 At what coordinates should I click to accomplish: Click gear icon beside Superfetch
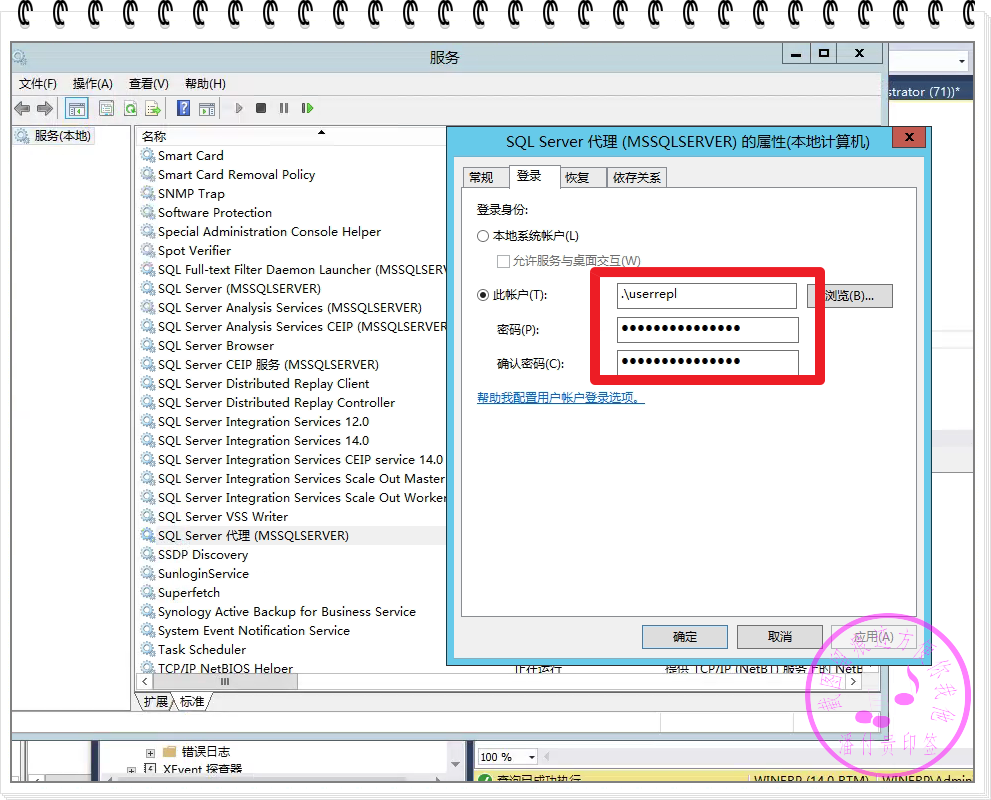pos(148,592)
